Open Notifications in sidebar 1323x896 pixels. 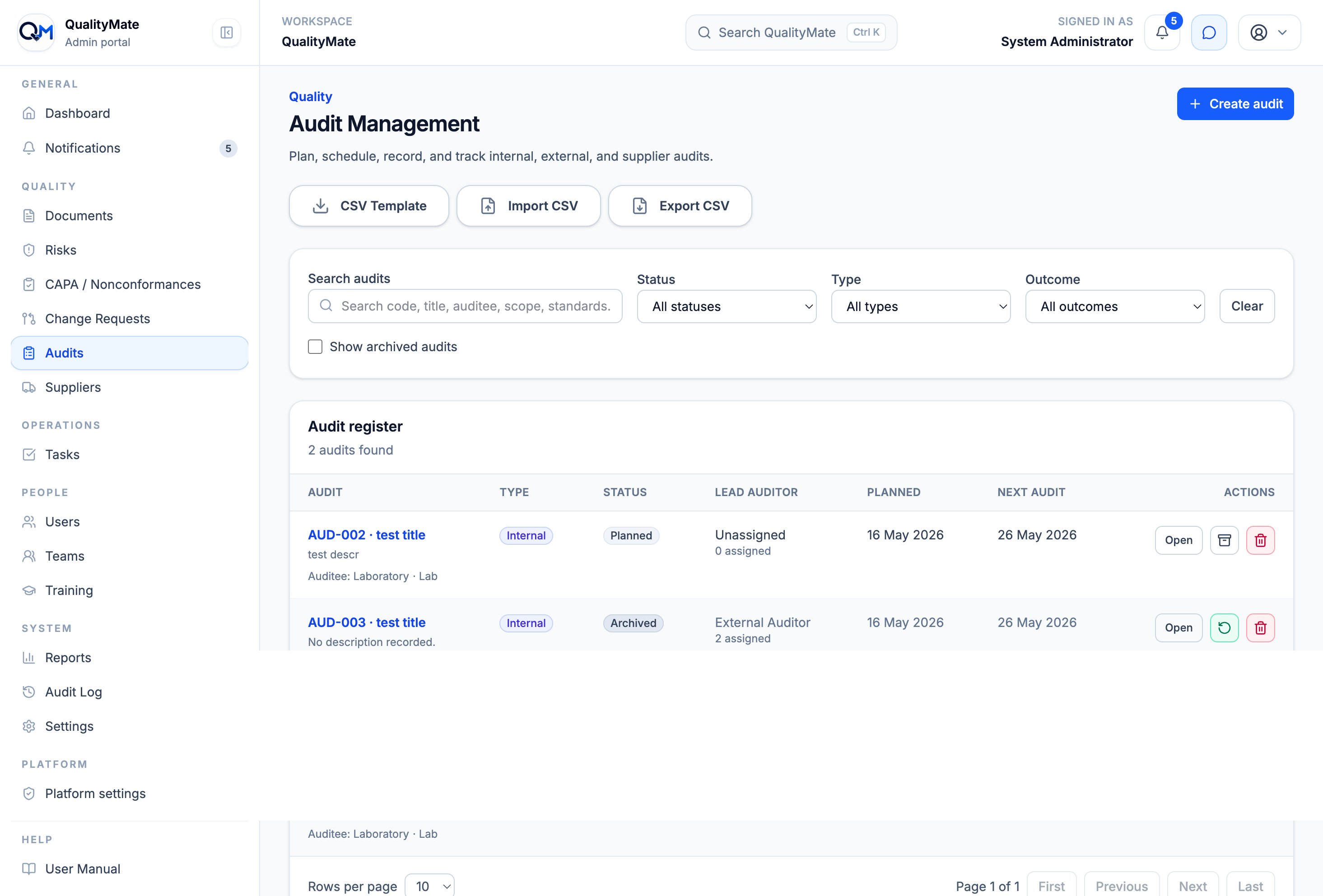[129, 148]
